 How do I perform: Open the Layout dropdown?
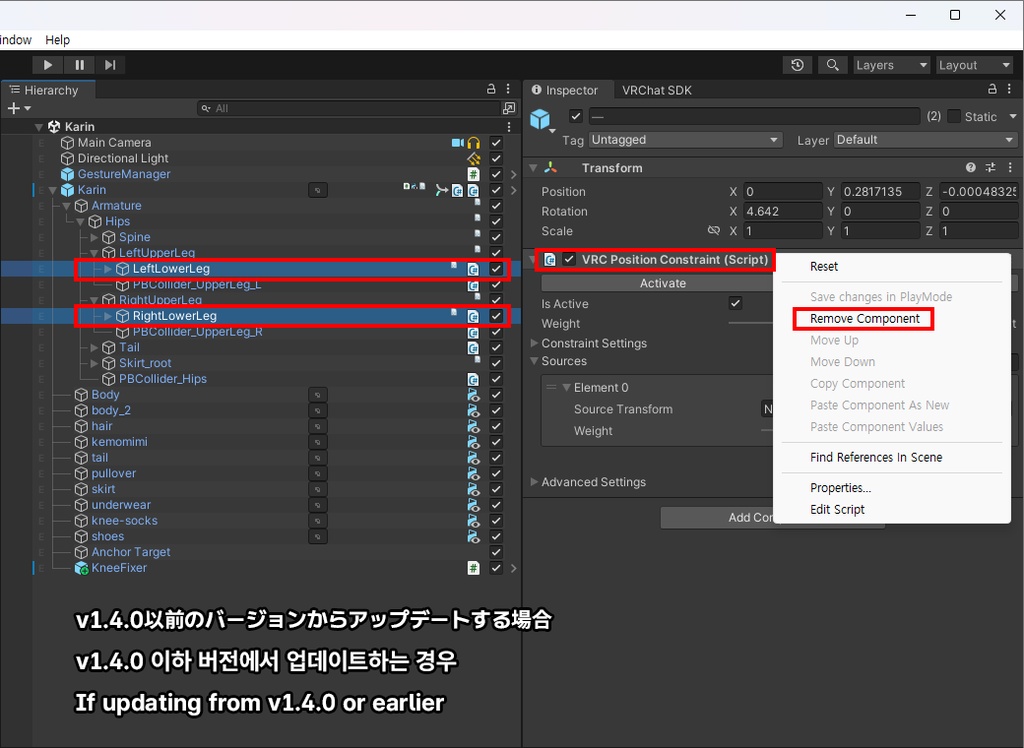974,65
